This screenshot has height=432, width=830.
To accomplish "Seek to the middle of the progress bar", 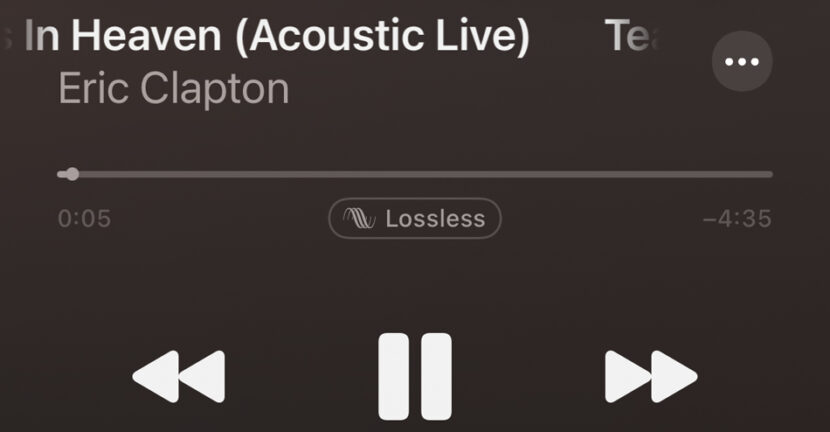I will (x=415, y=174).
